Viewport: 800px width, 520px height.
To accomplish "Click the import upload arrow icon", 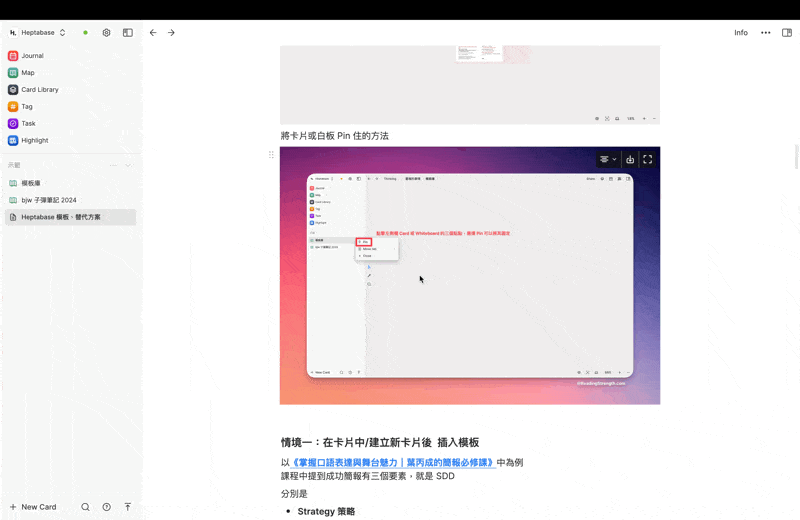I will click(x=128, y=507).
